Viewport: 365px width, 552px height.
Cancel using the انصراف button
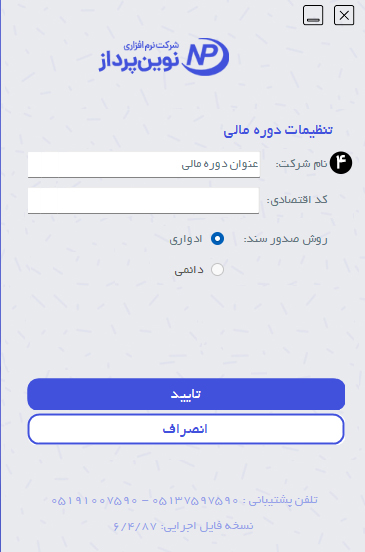(x=186, y=429)
